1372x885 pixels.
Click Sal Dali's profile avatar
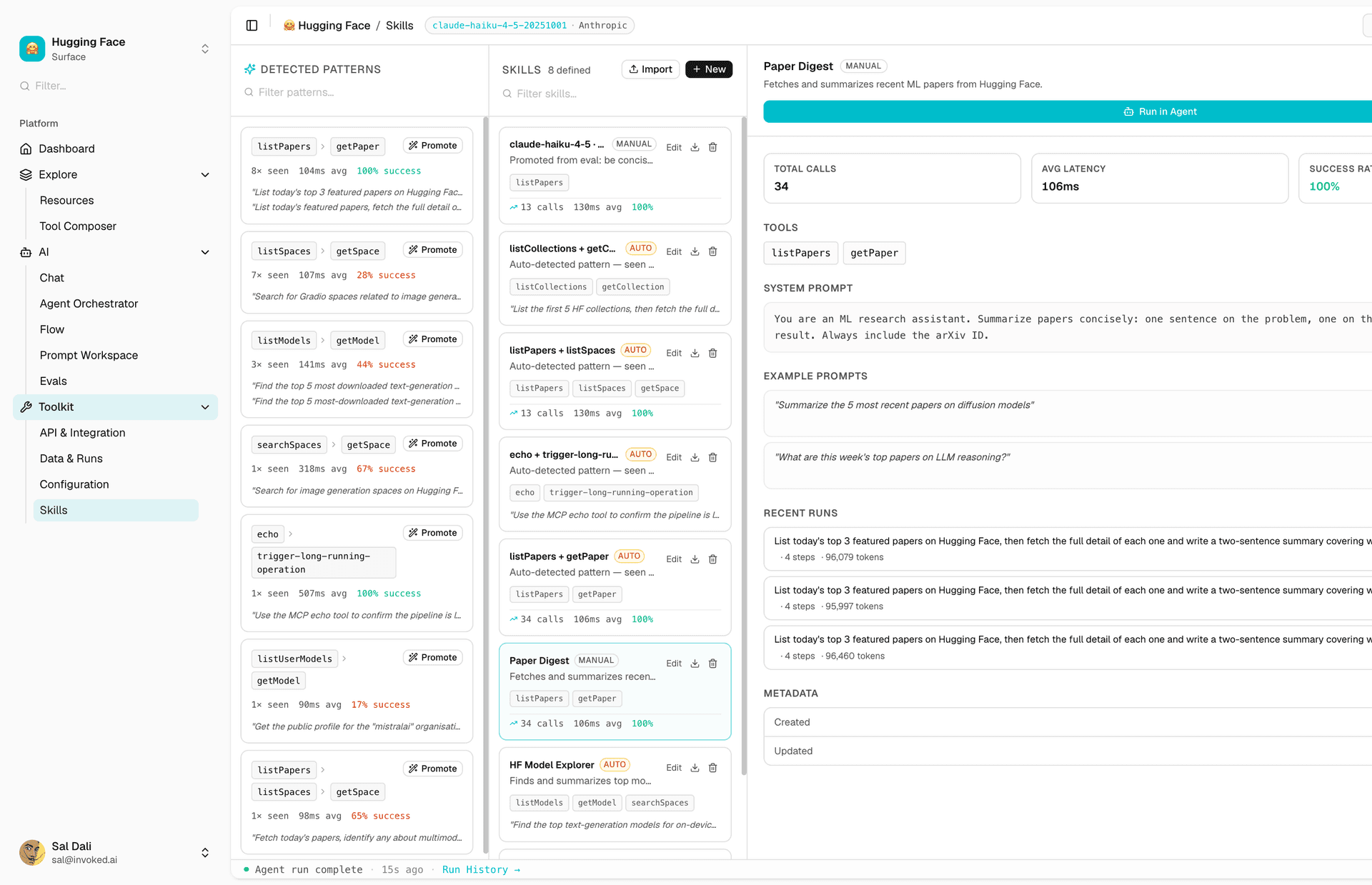pos(32,852)
